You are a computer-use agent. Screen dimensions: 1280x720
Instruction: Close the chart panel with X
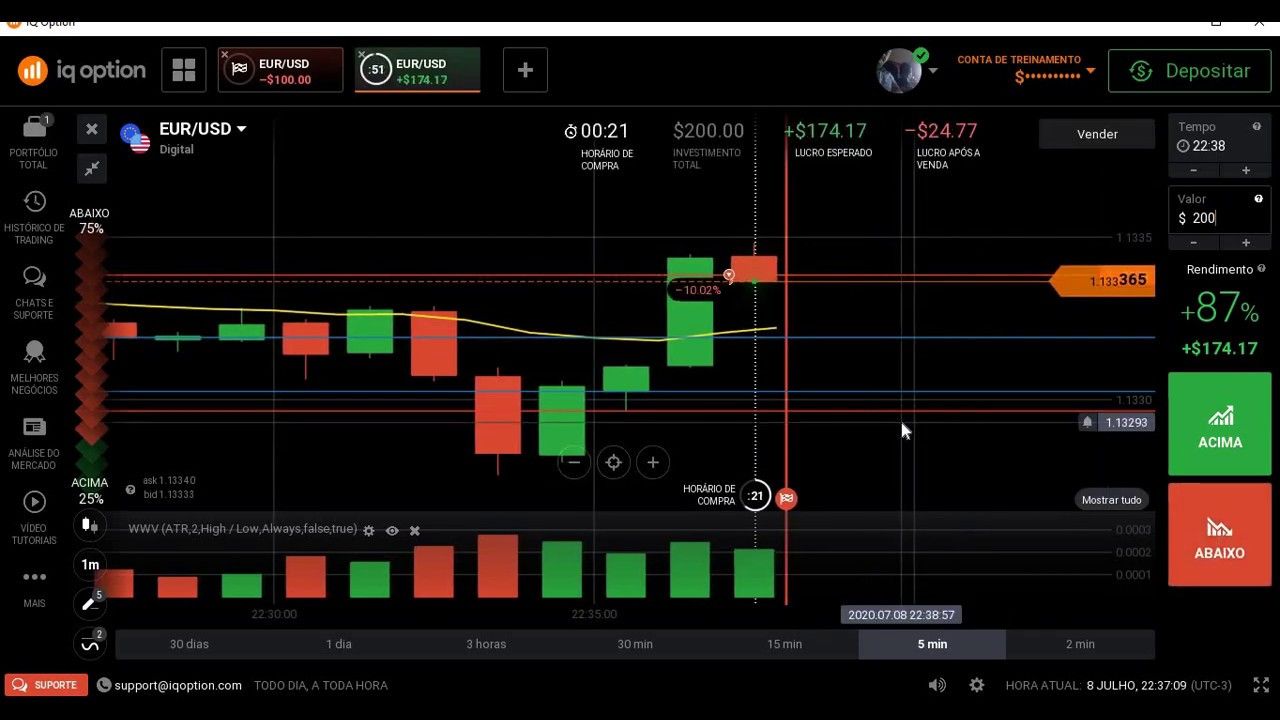point(91,129)
